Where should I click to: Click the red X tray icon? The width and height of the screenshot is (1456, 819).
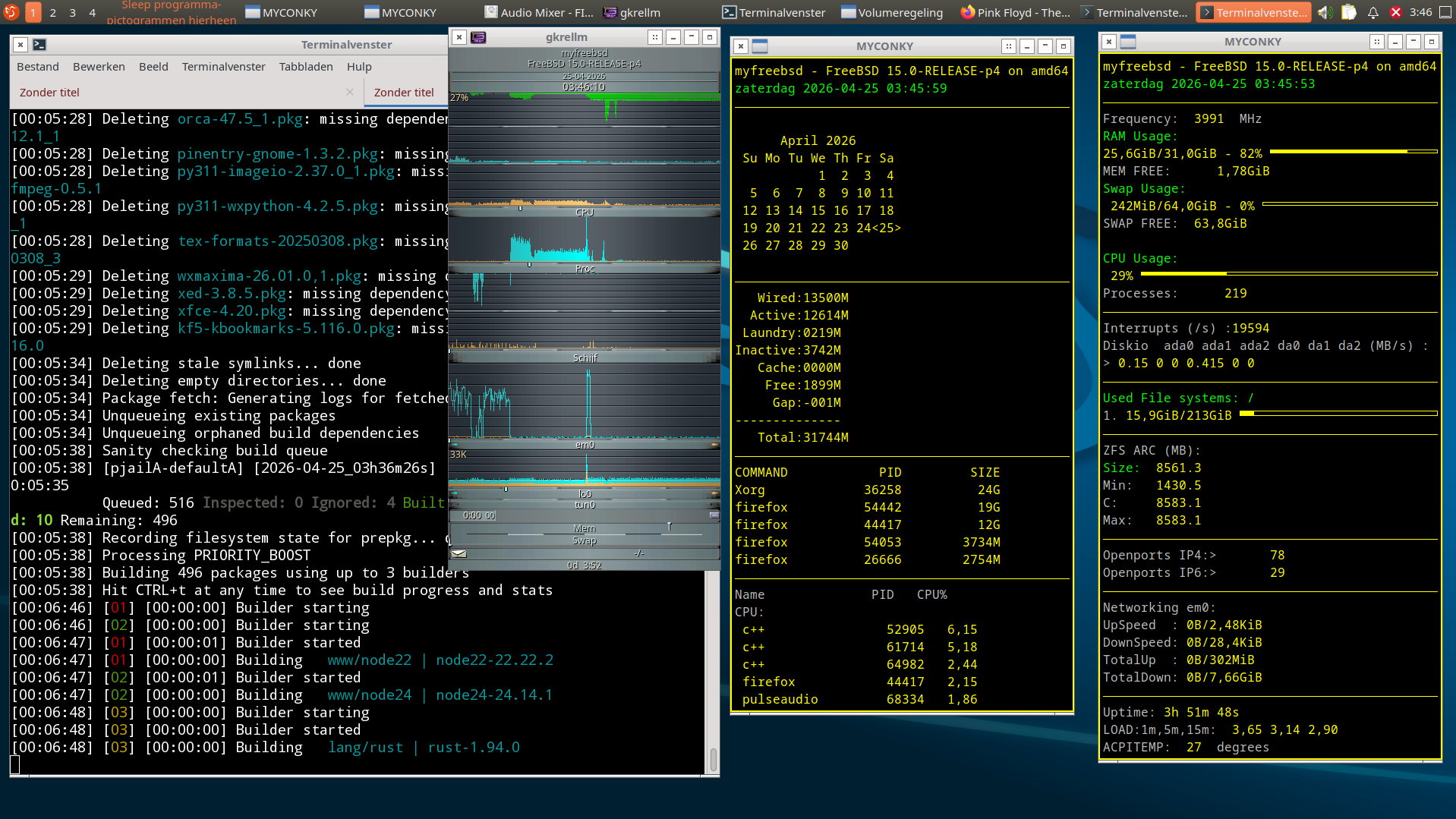(1395, 12)
